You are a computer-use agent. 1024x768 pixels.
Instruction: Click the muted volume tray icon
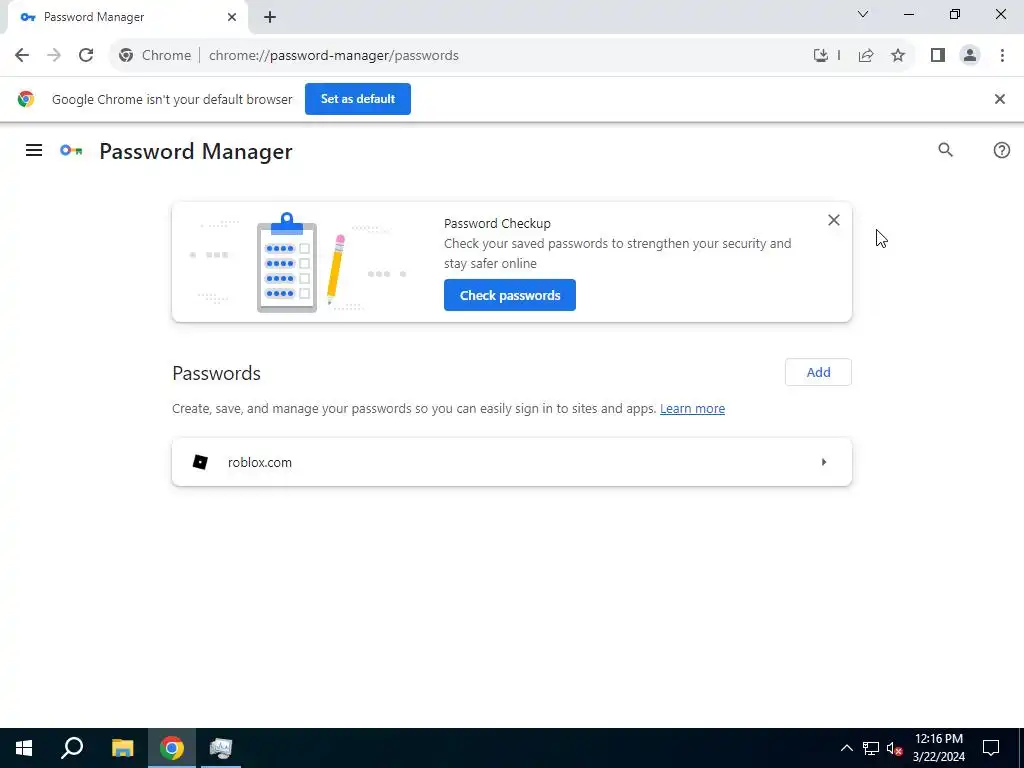(895, 748)
